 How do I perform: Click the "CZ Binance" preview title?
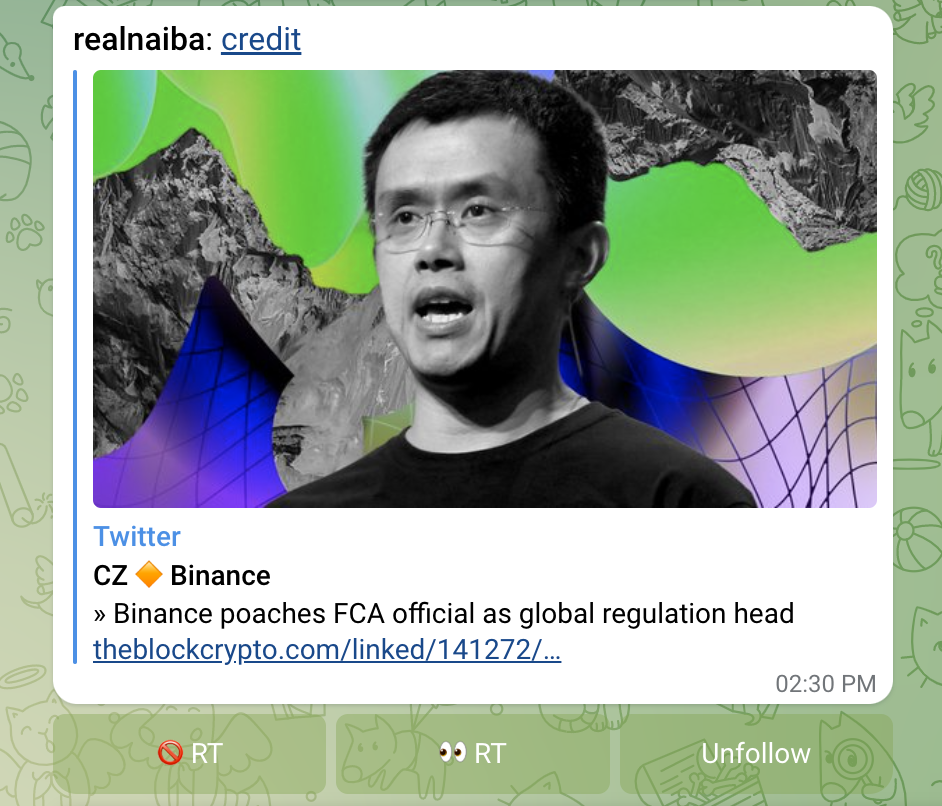coord(181,575)
